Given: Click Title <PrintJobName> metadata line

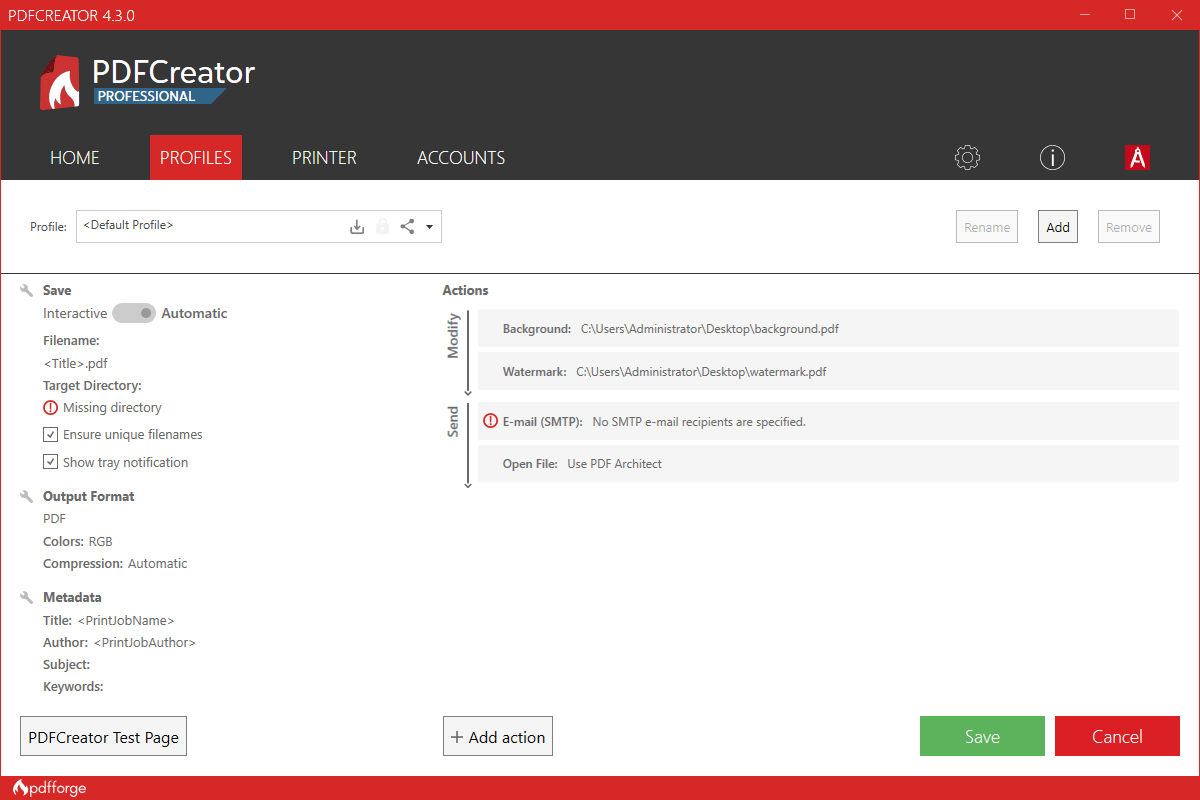Looking at the screenshot, I should tap(109, 620).
